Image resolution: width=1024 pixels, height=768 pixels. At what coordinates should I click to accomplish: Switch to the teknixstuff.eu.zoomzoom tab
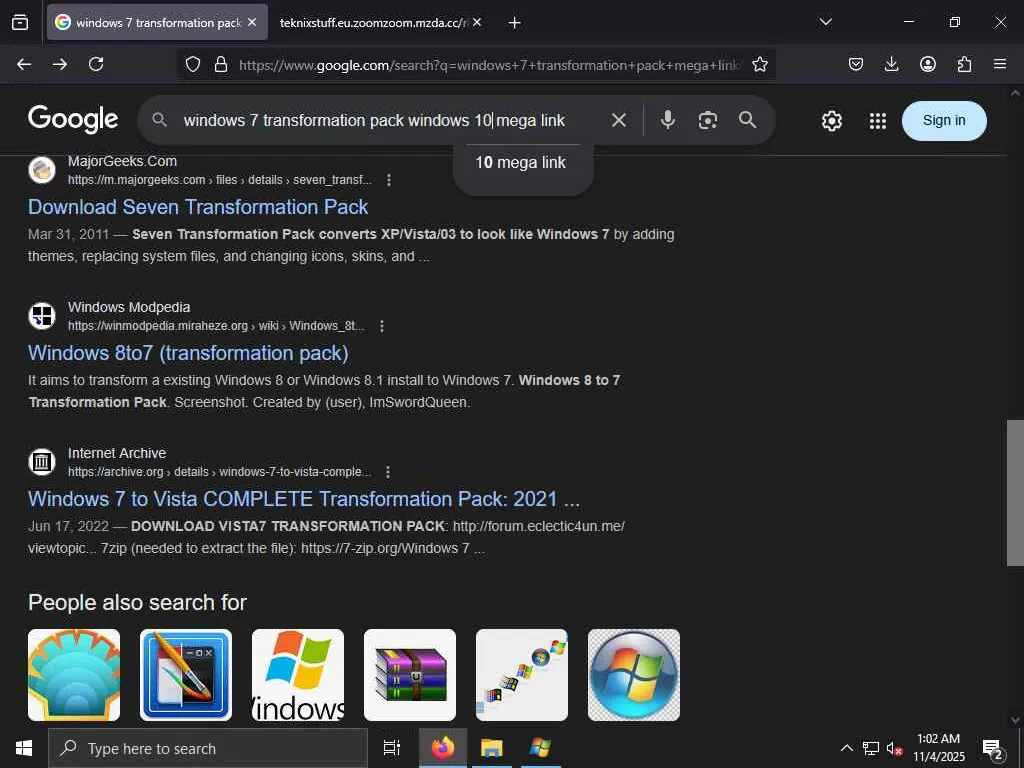(x=374, y=22)
